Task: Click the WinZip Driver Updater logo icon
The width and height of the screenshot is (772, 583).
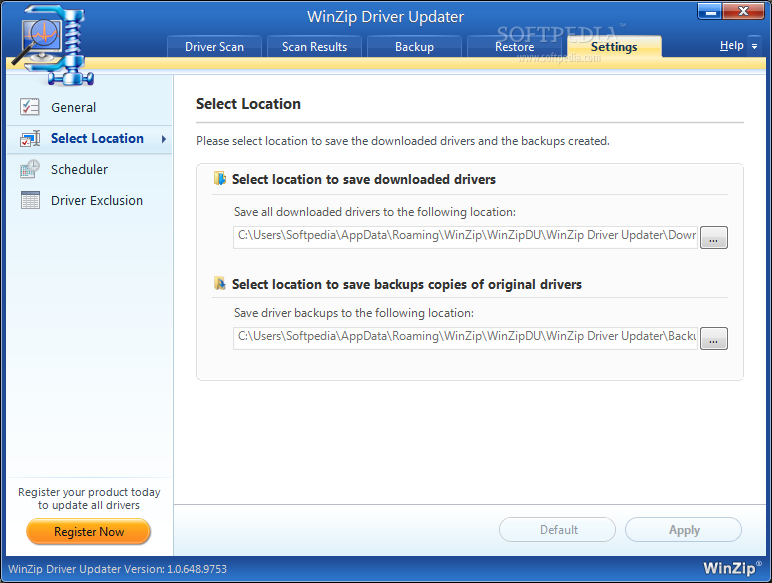Action: 53,44
